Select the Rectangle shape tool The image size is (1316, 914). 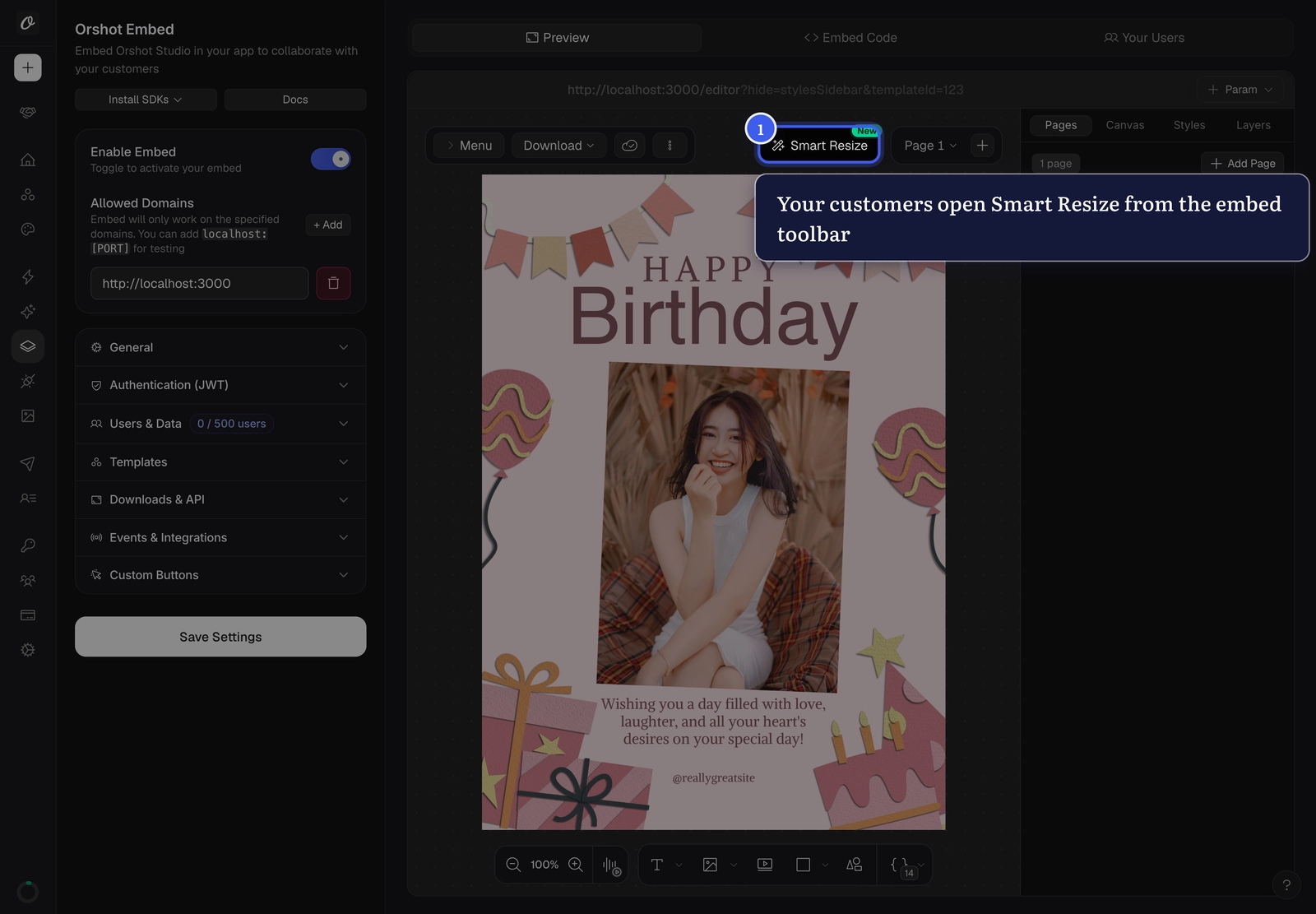coord(804,865)
